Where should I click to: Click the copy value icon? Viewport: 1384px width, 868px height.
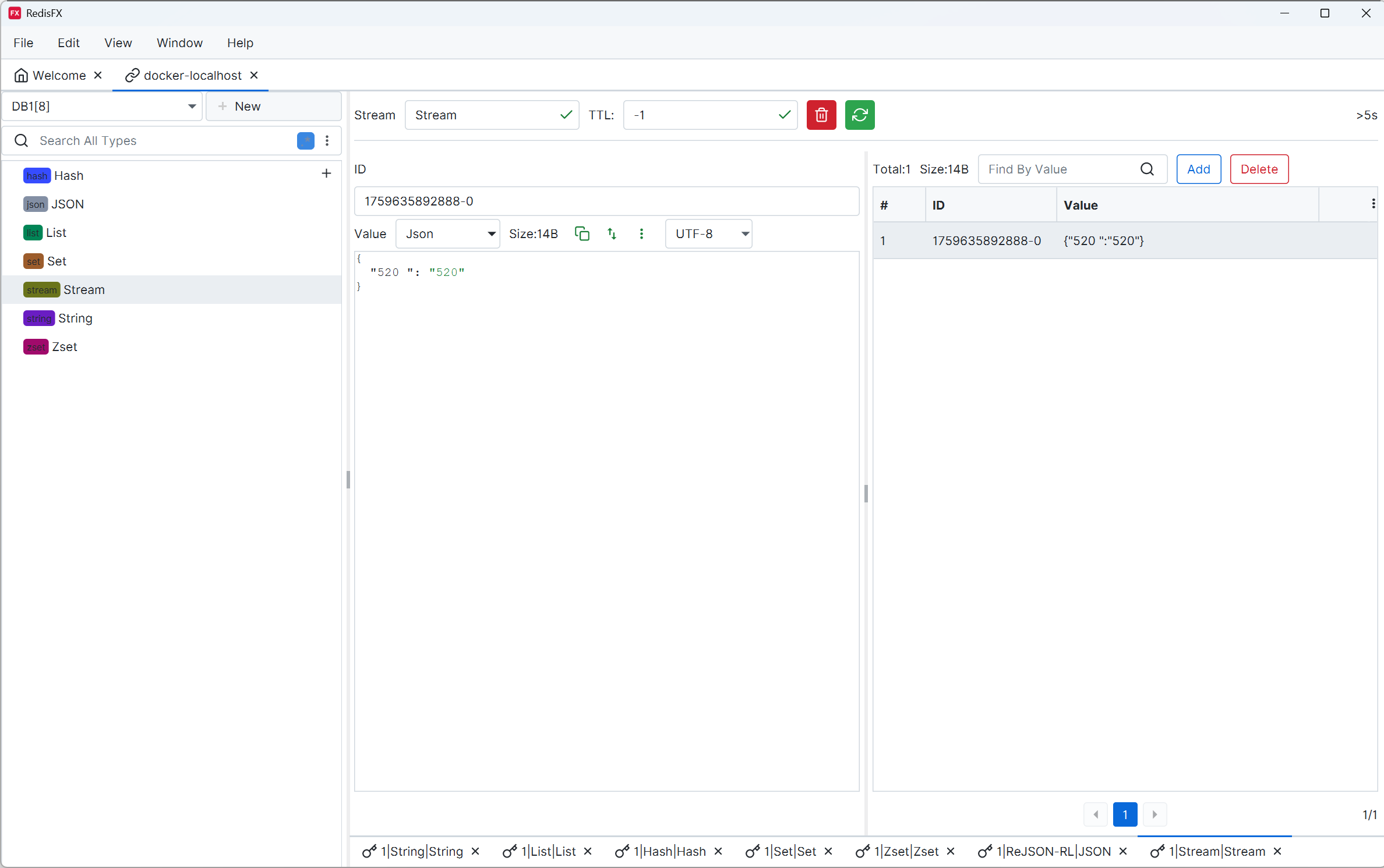[x=581, y=233]
